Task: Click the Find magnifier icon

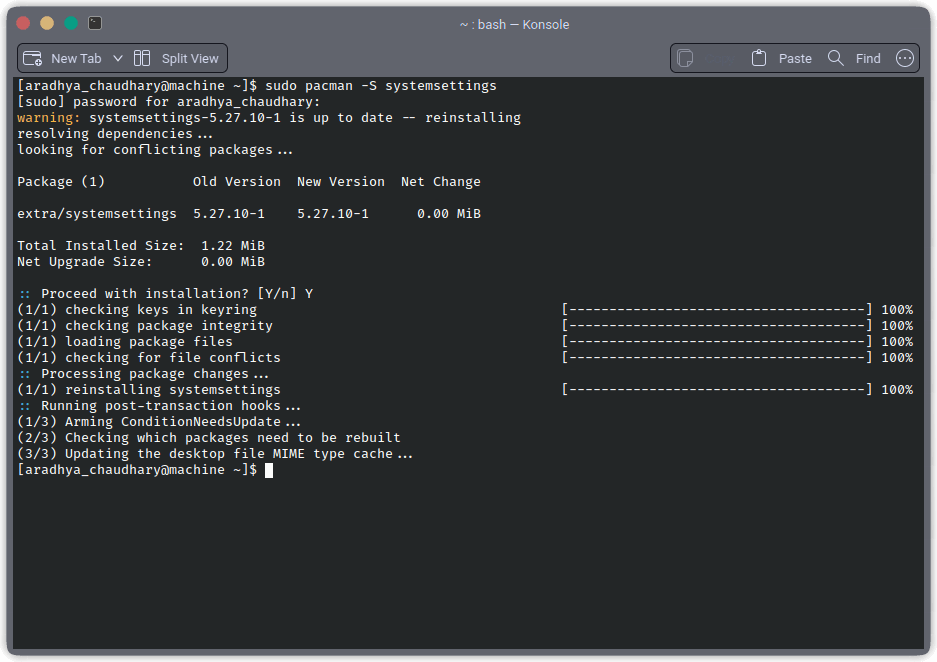Action: [835, 58]
